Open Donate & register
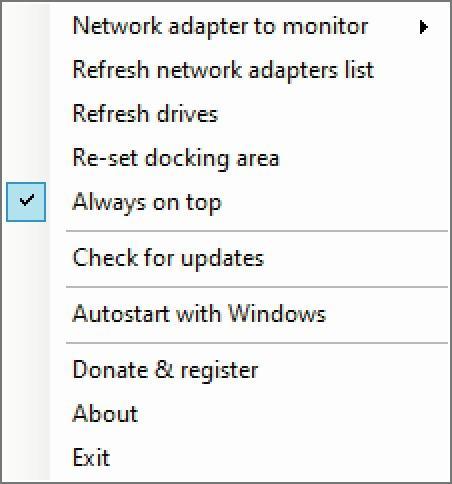This screenshot has height=484, width=452. (225, 370)
